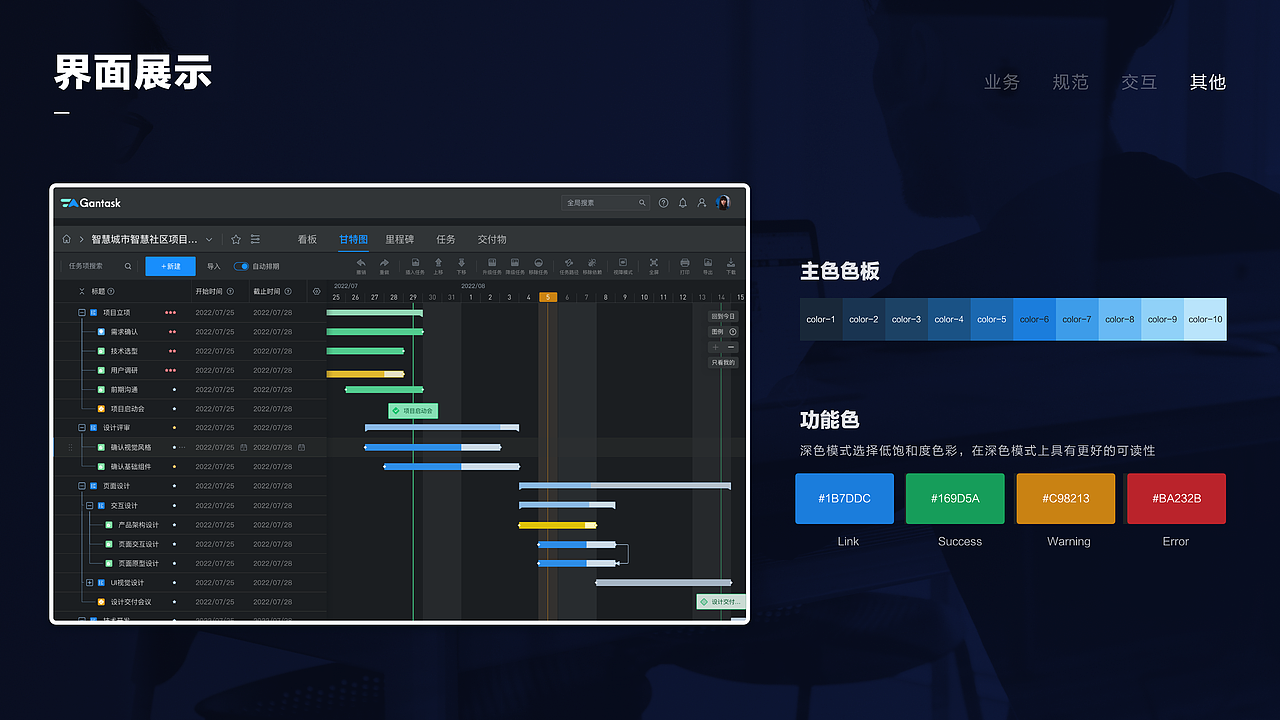1280x720 pixels.
Task: Open the 交付物 tab
Action: coord(492,240)
